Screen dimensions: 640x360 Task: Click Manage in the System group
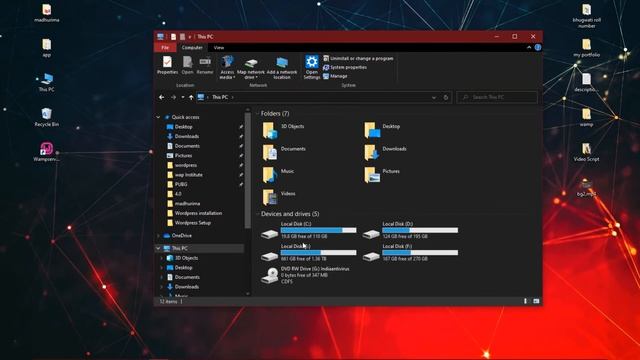[335, 76]
